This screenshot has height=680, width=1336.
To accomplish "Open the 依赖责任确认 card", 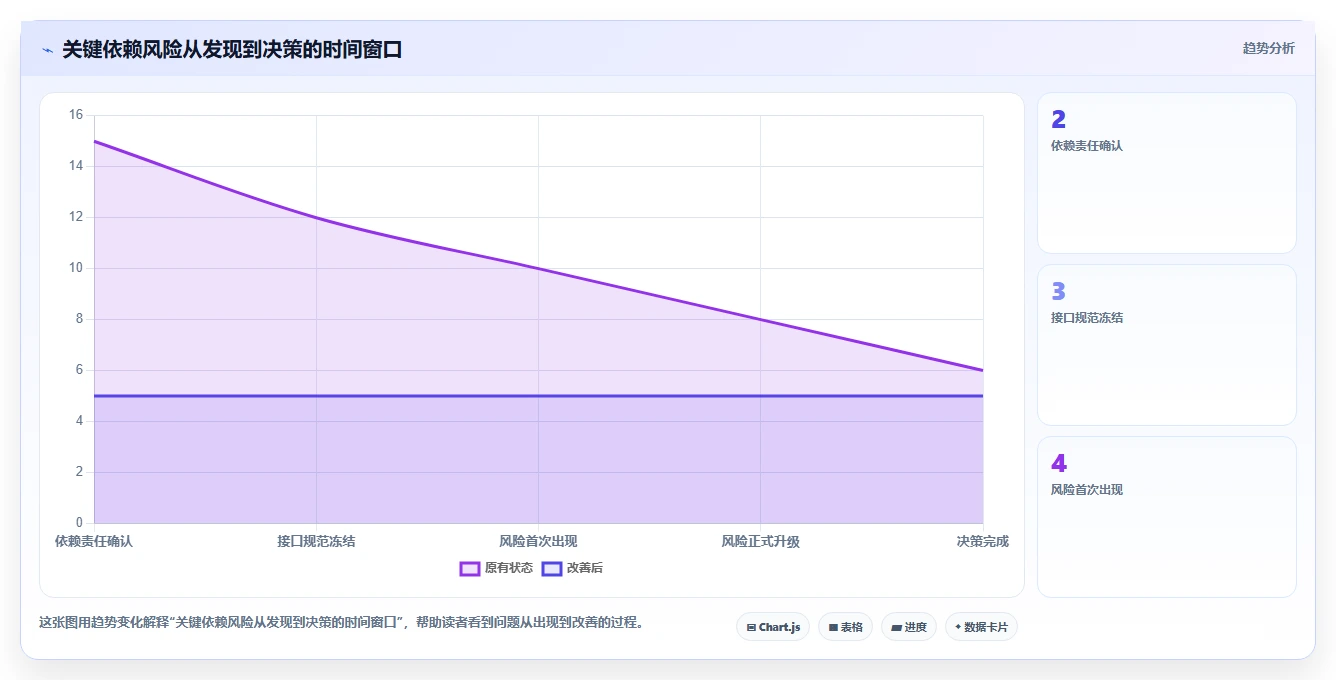I will (1167, 173).
